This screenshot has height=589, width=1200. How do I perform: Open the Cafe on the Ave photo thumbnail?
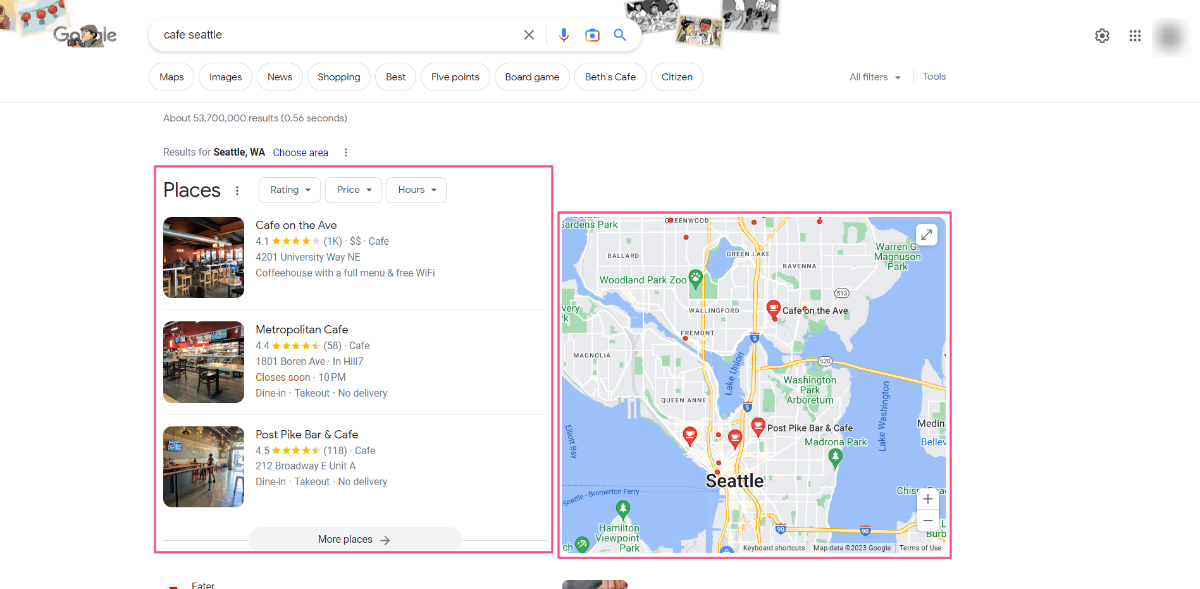pyautogui.click(x=204, y=258)
